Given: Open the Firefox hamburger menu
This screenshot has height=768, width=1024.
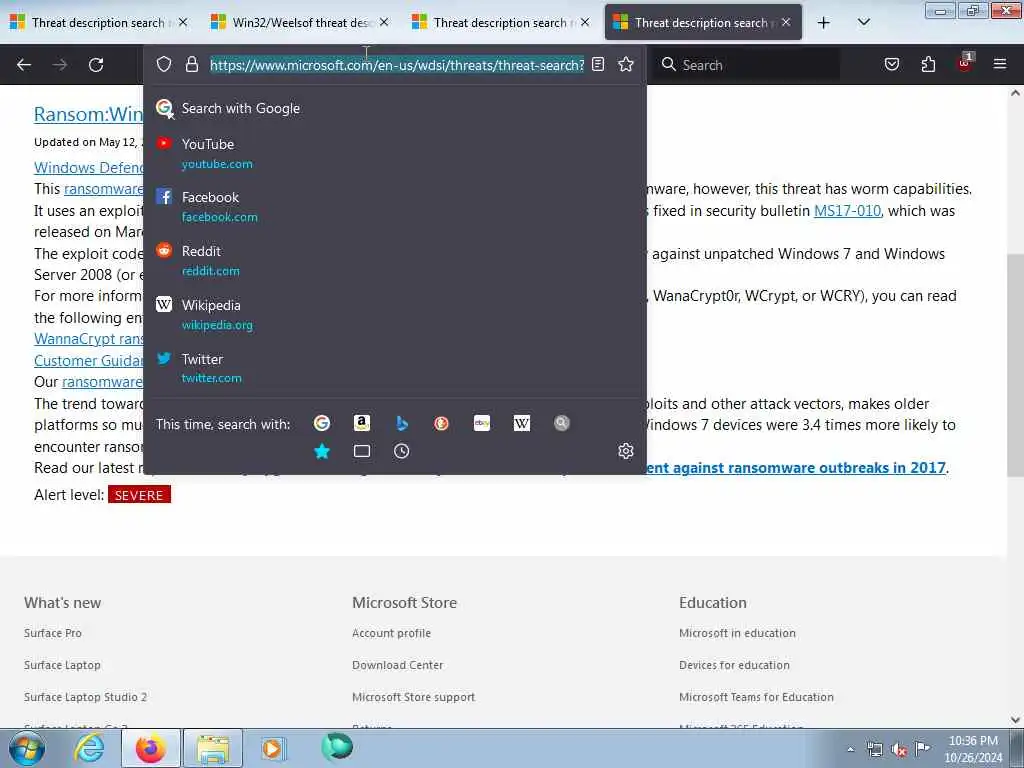Looking at the screenshot, I should click(x=1000, y=64).
